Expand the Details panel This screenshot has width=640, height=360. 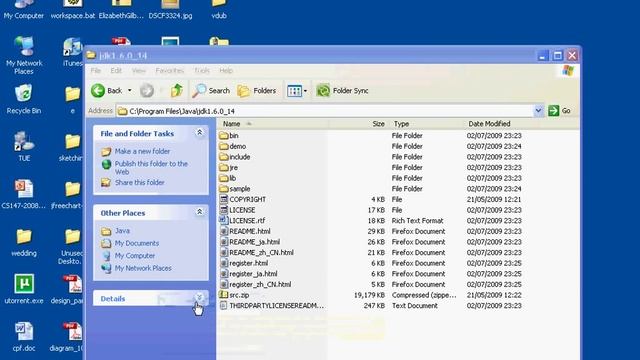[199, 297]
